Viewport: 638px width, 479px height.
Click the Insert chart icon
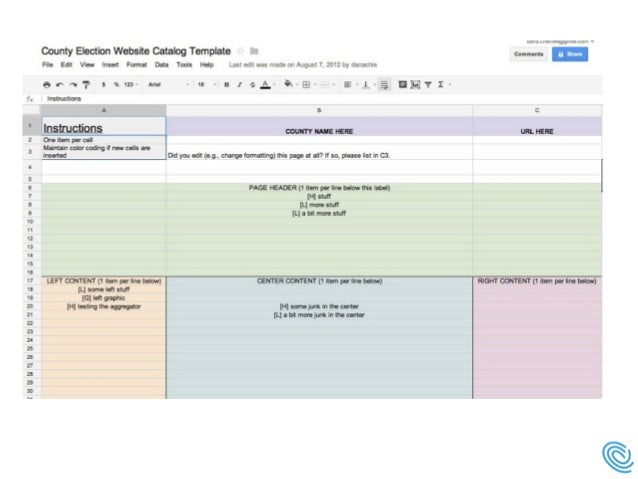point(415,85)
